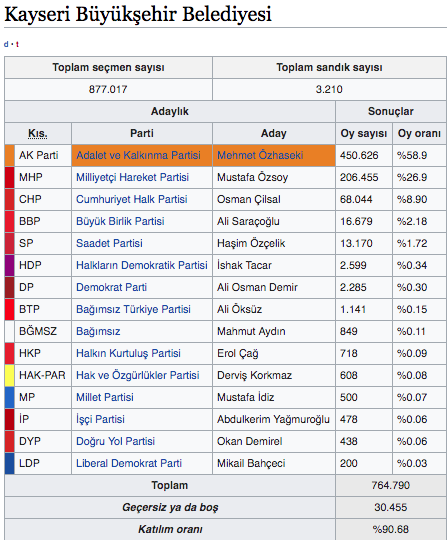447x540 pixels.
Task: Click the Toplam sandık sayısı header
Action: (x=330, y=68)
